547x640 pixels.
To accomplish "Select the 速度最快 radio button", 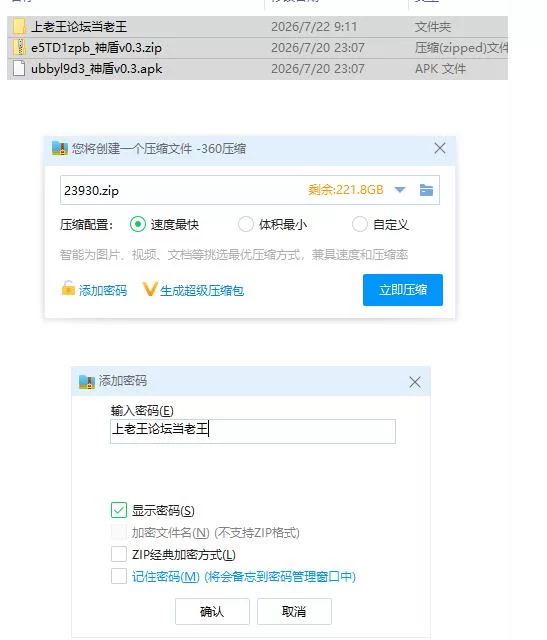I will tap(138, 224).
